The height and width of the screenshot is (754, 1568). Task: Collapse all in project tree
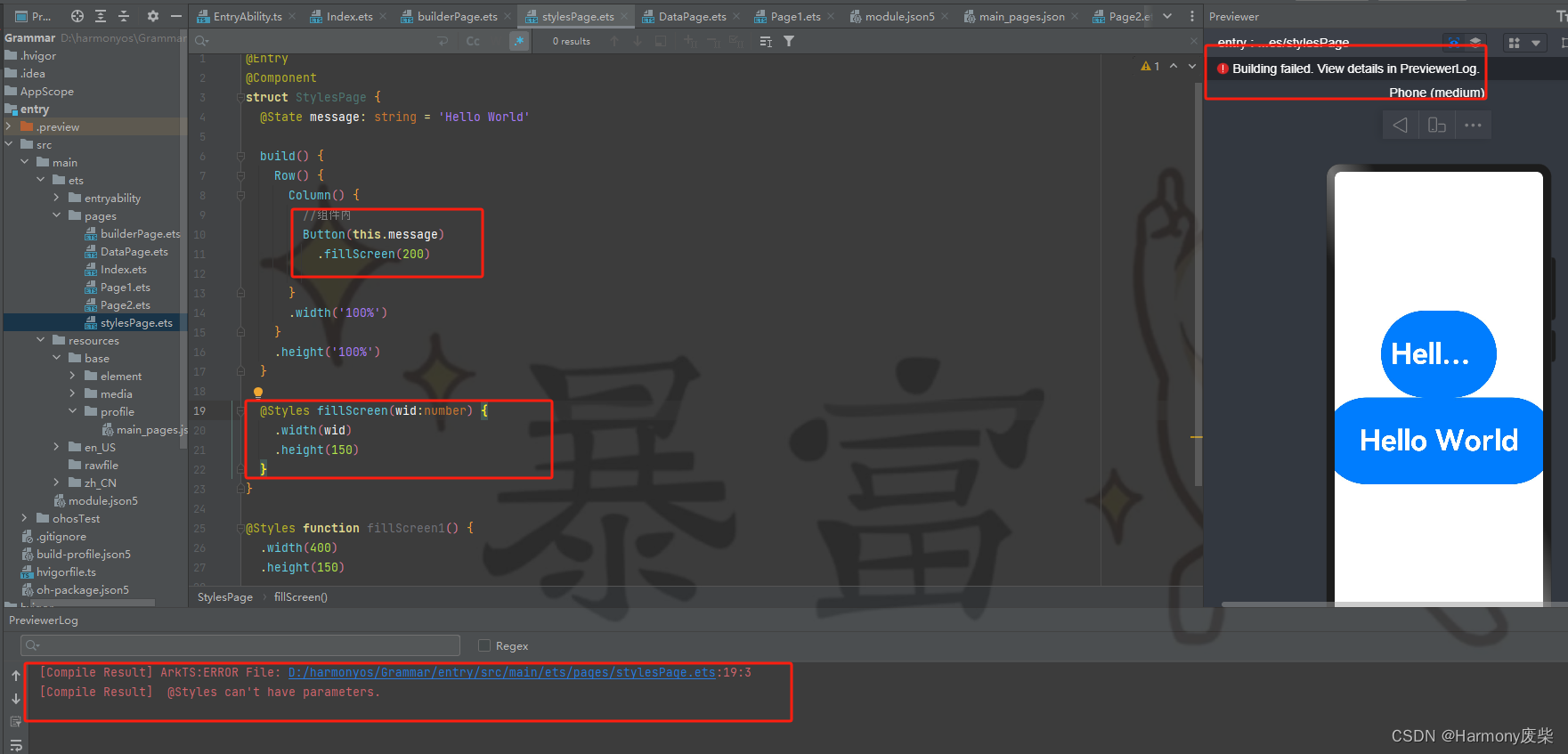click(x=124, y=16)
